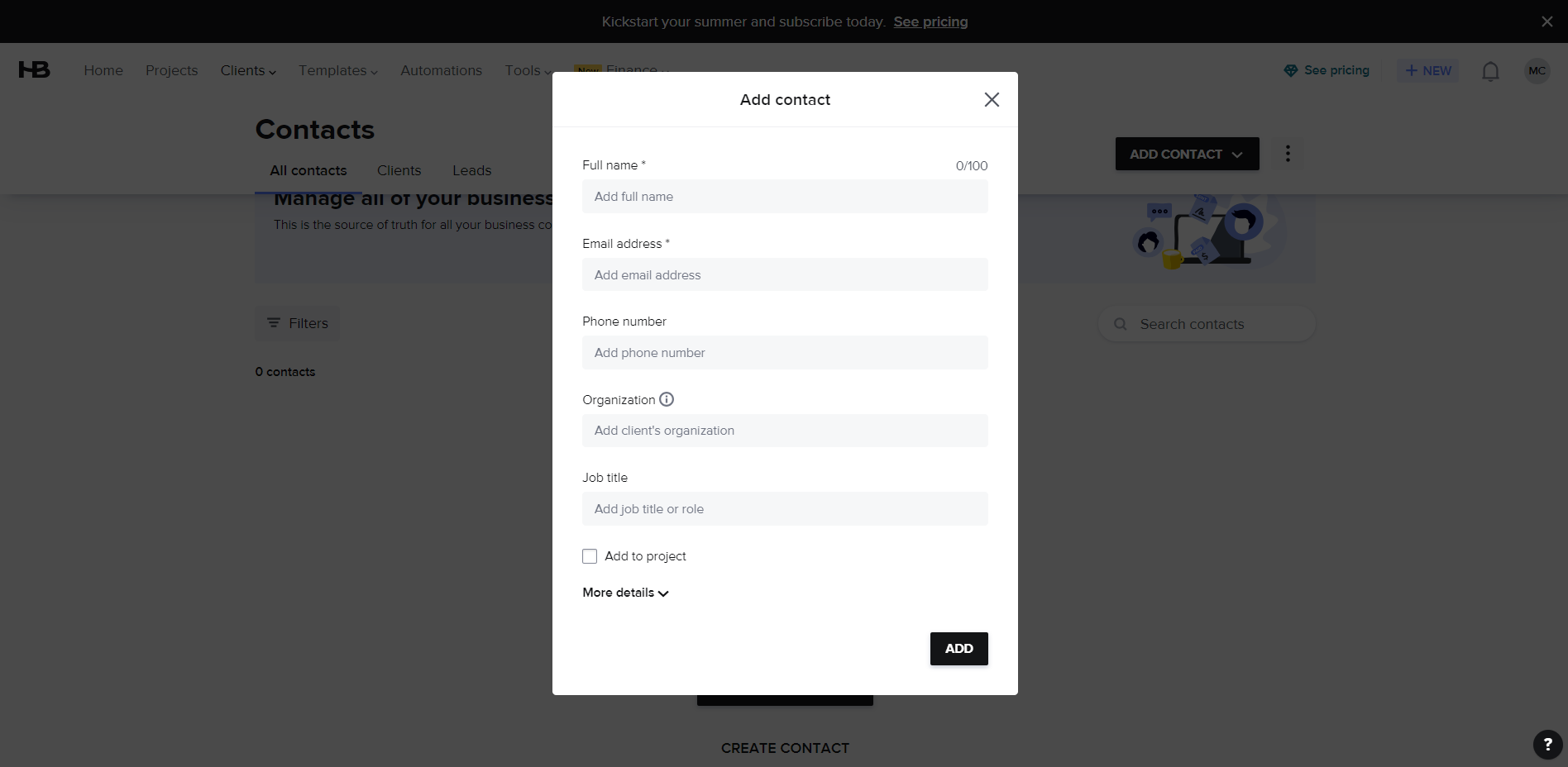Click the + NEW button
The width and height of the screenshot is (1568, 767).
[x=1427, y=70]
